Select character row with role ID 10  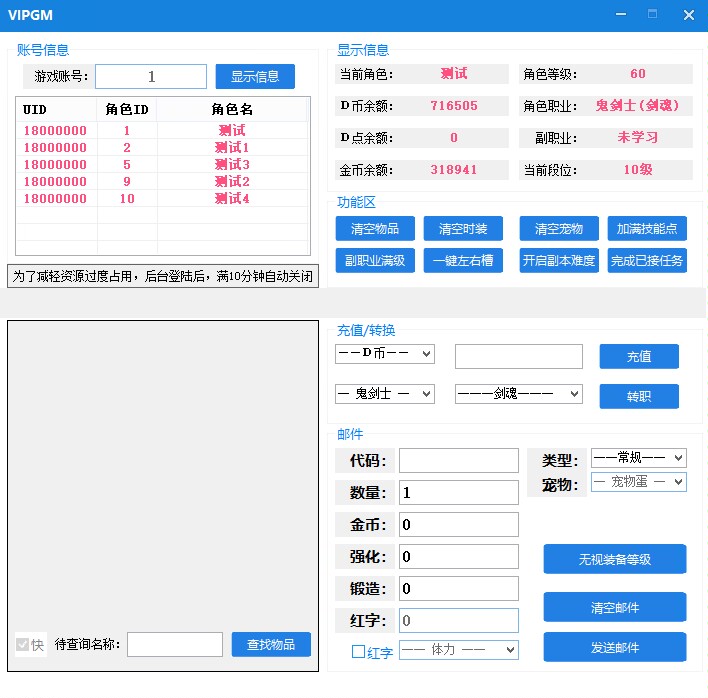(x=160, y=198)
